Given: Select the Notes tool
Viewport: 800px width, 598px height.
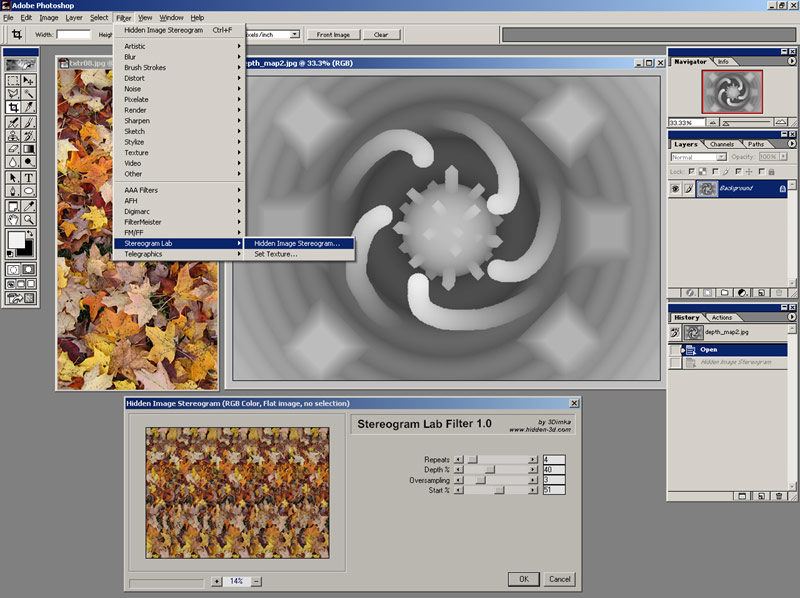Looking at the screenshot, I should pyautogui.click(x=13, y=206).
